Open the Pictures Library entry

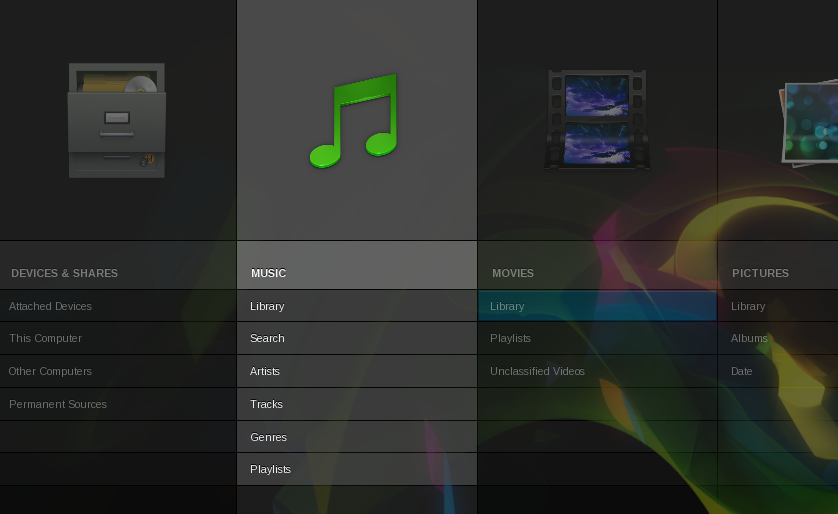(778, 306)
